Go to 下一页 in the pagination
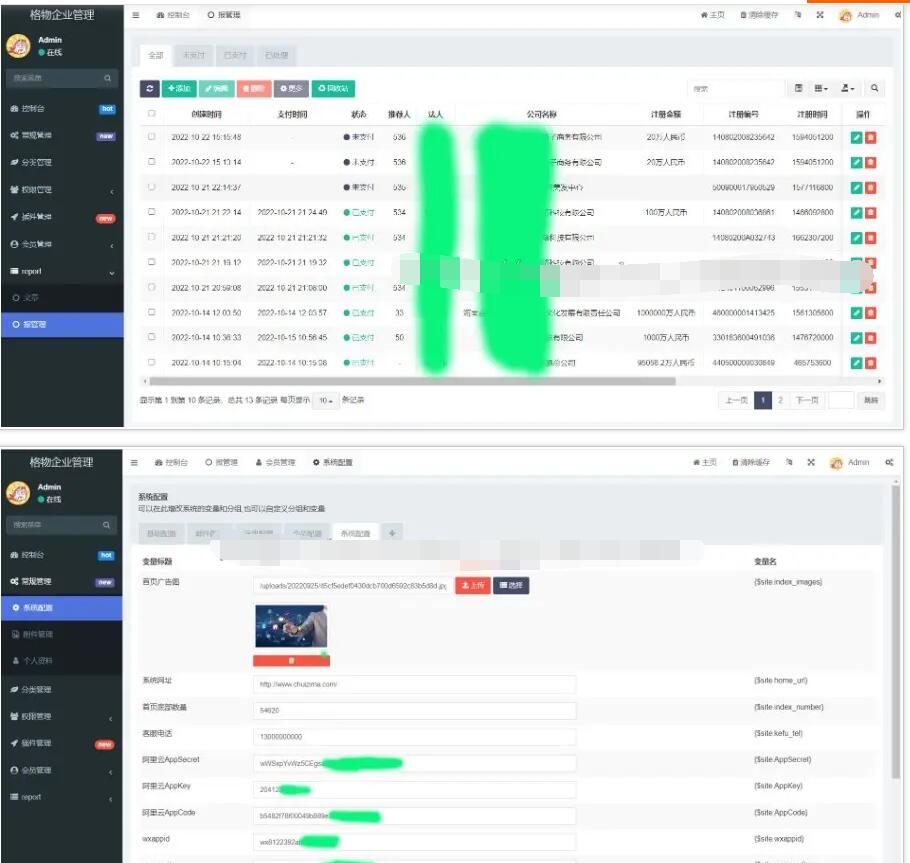Image resolution: width=910 pixels, height=863 pixels. click(x=806, y=400)
